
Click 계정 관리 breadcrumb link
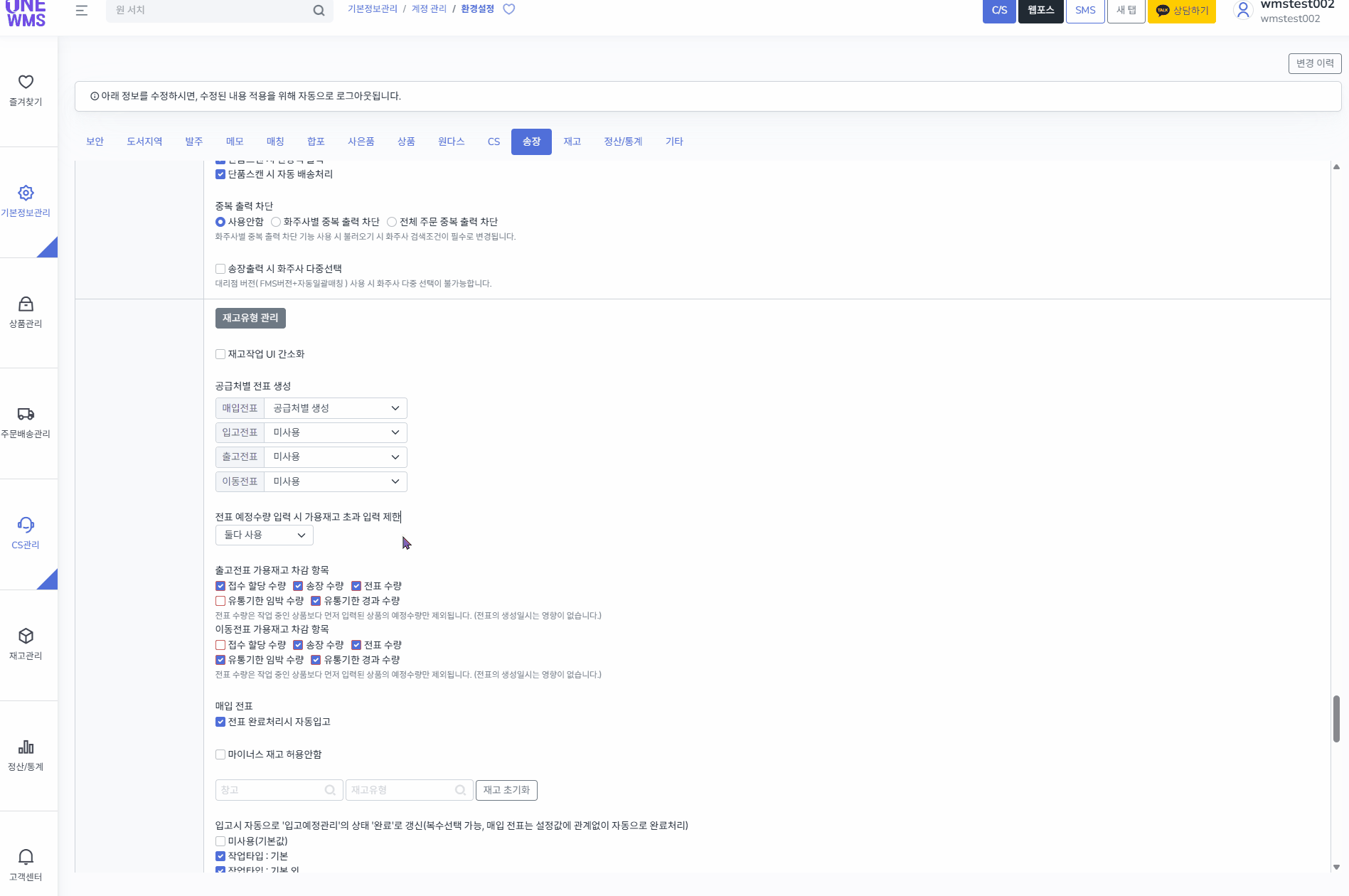pos(430,9)
